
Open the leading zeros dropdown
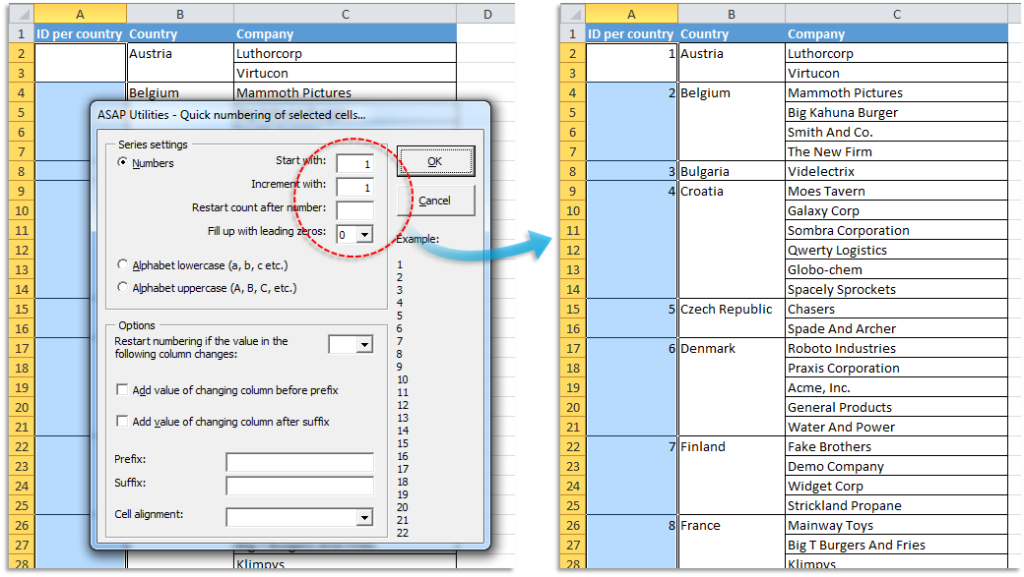coord(364,235)
